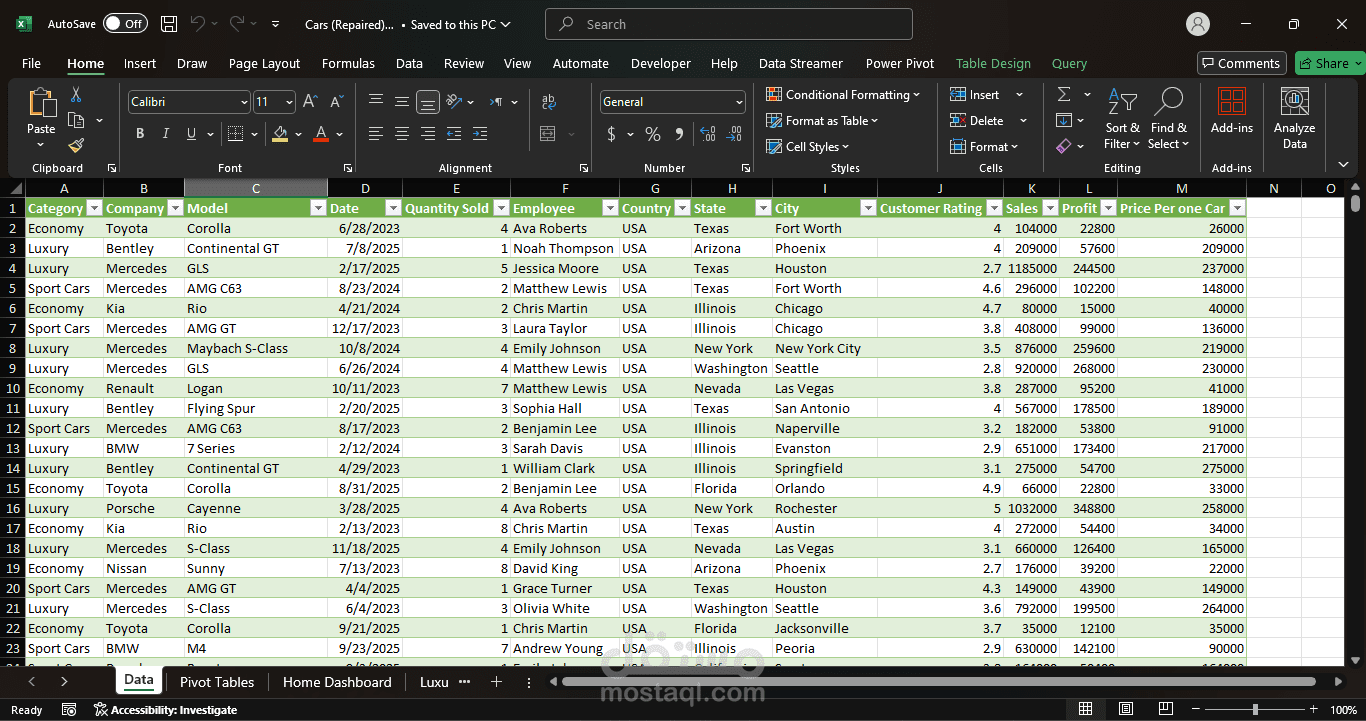Toggle Underline formatting
1366x721 pixels.
(191, 134)
